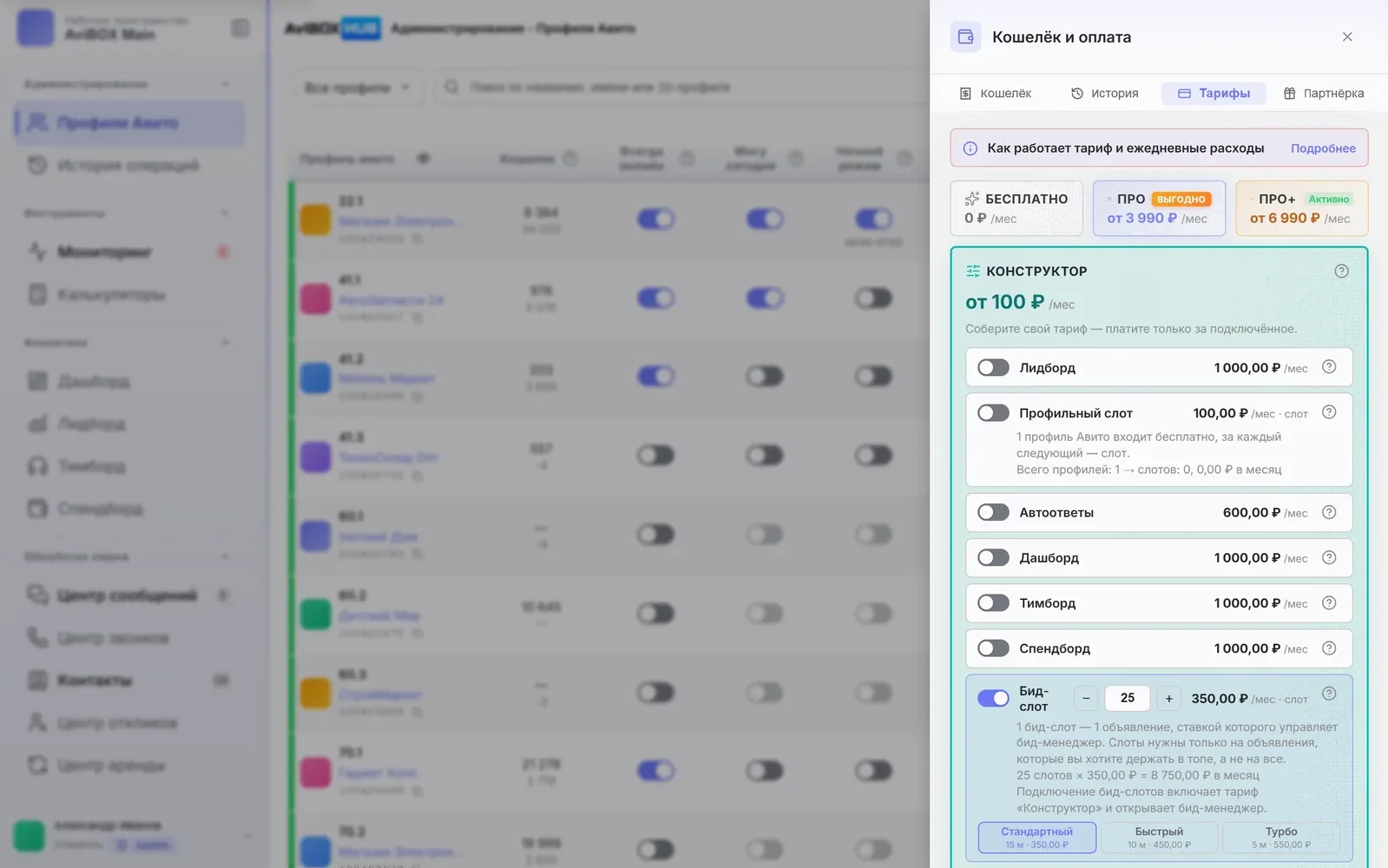Select the Быстрый speed option

1159,838
